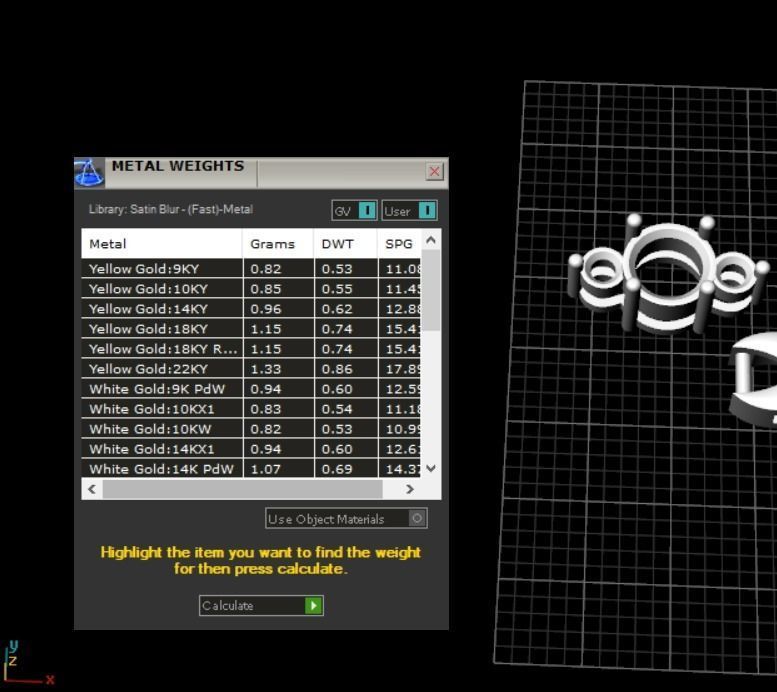This screenshot has width=777, height=692.
Task: Click the 1.07 grams value
Action: point(266,469)
